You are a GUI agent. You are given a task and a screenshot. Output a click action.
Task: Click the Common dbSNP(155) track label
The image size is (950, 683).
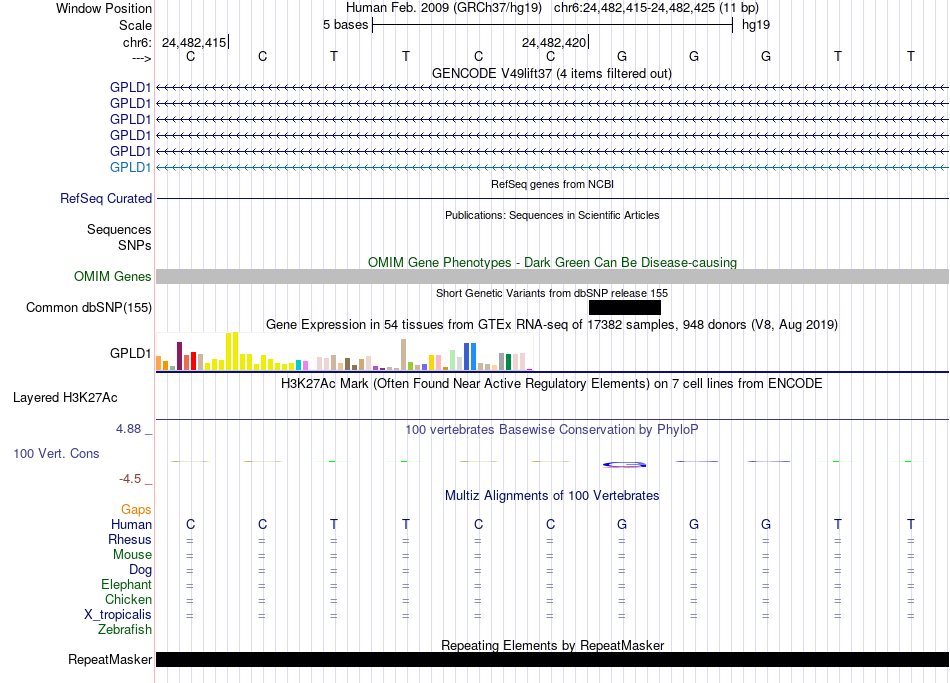[88, 307]
